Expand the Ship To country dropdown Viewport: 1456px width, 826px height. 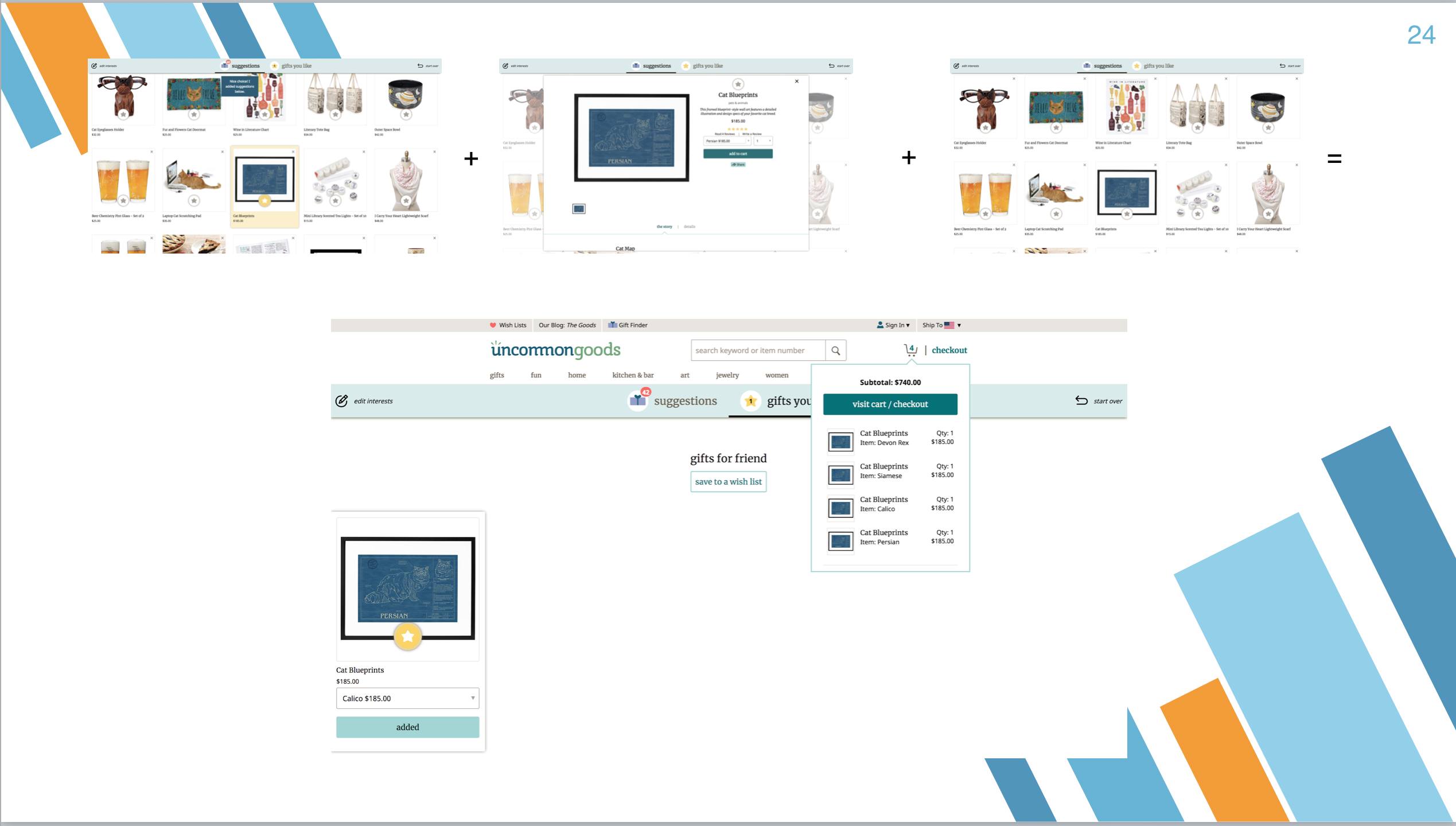click(x=959, y=325)
